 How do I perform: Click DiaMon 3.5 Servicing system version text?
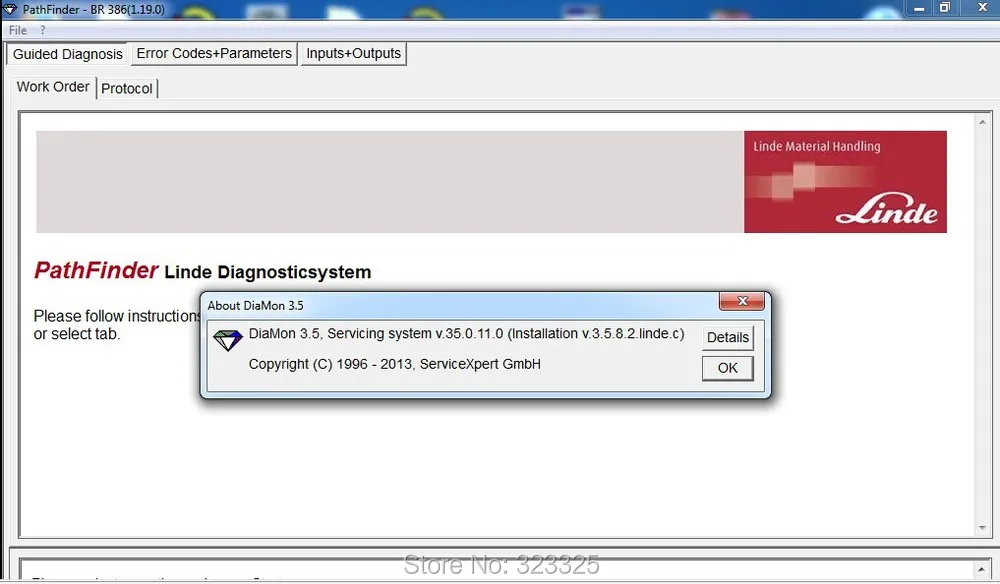(466, 333)
